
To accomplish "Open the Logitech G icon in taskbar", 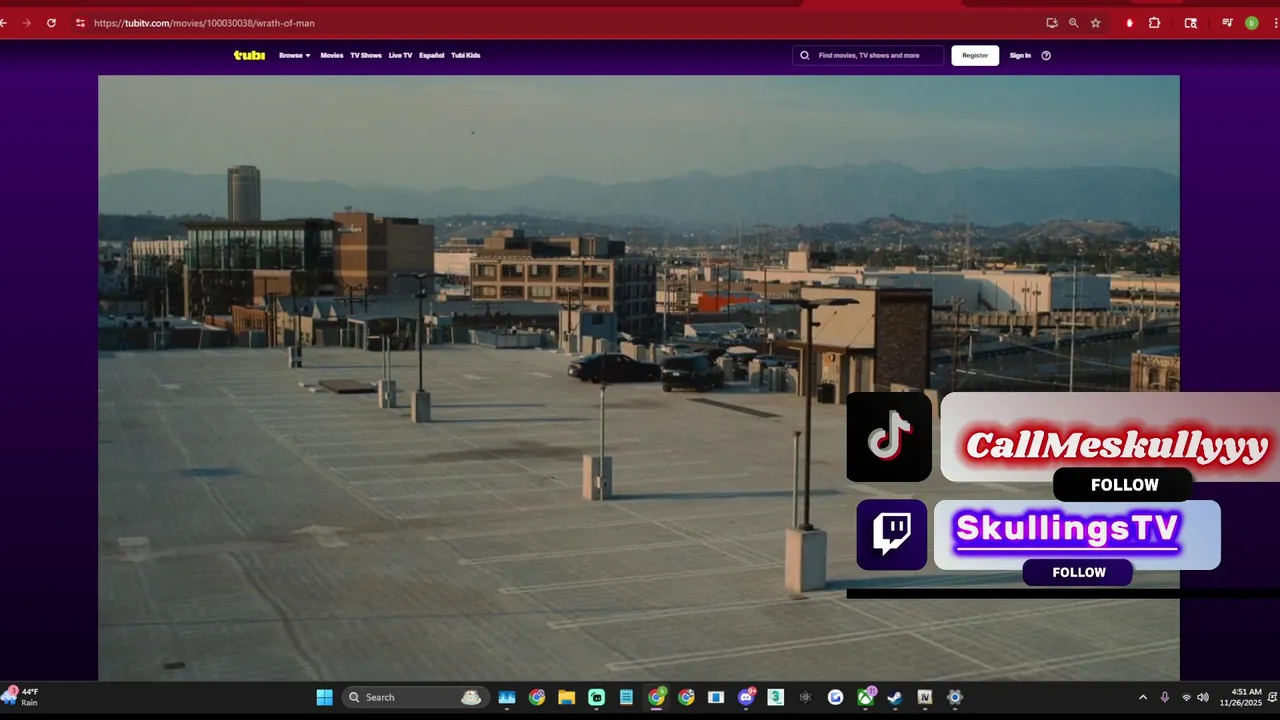I will (x=835, y=697).
